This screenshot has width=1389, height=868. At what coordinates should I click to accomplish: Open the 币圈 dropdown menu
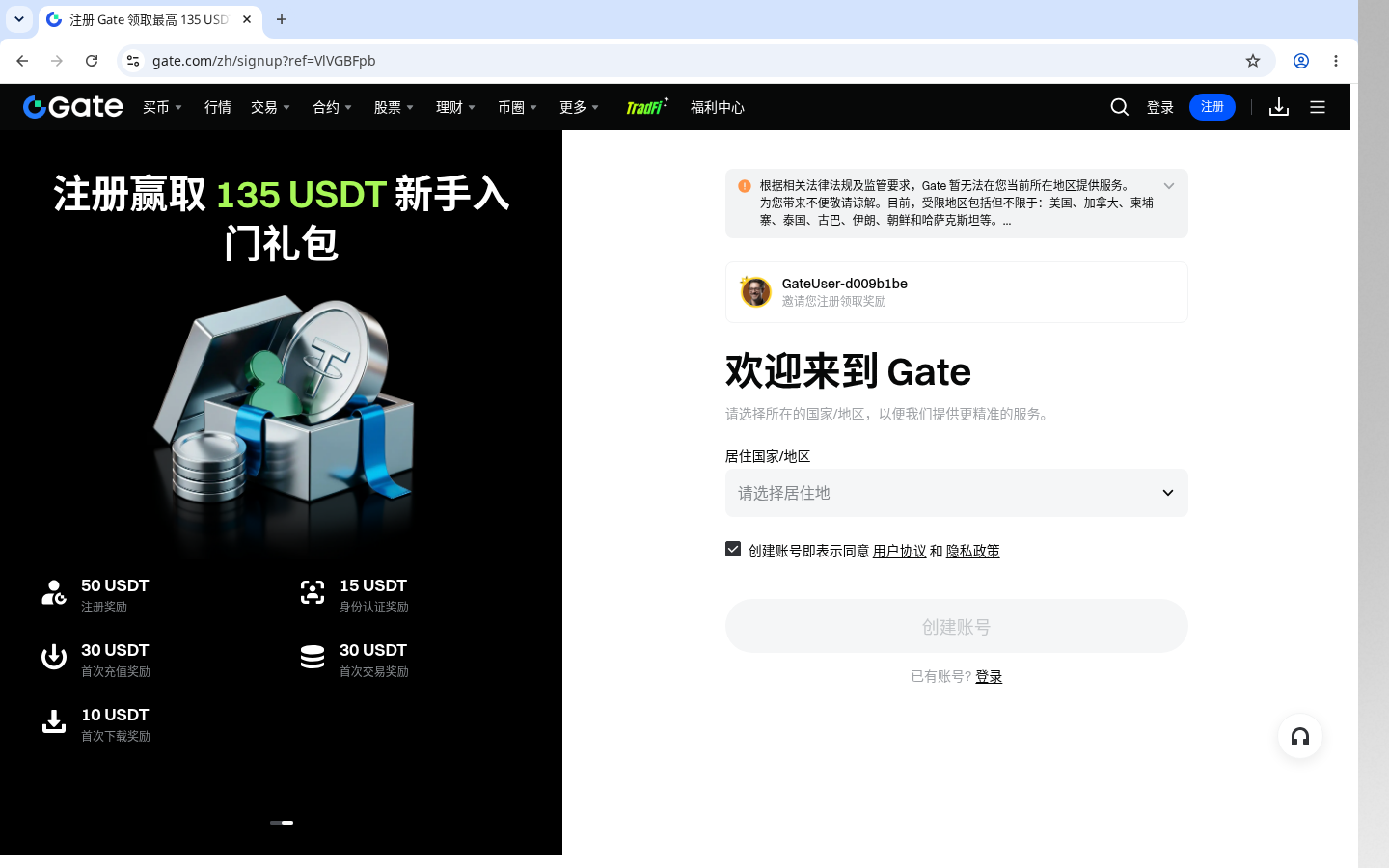(517, 107)
